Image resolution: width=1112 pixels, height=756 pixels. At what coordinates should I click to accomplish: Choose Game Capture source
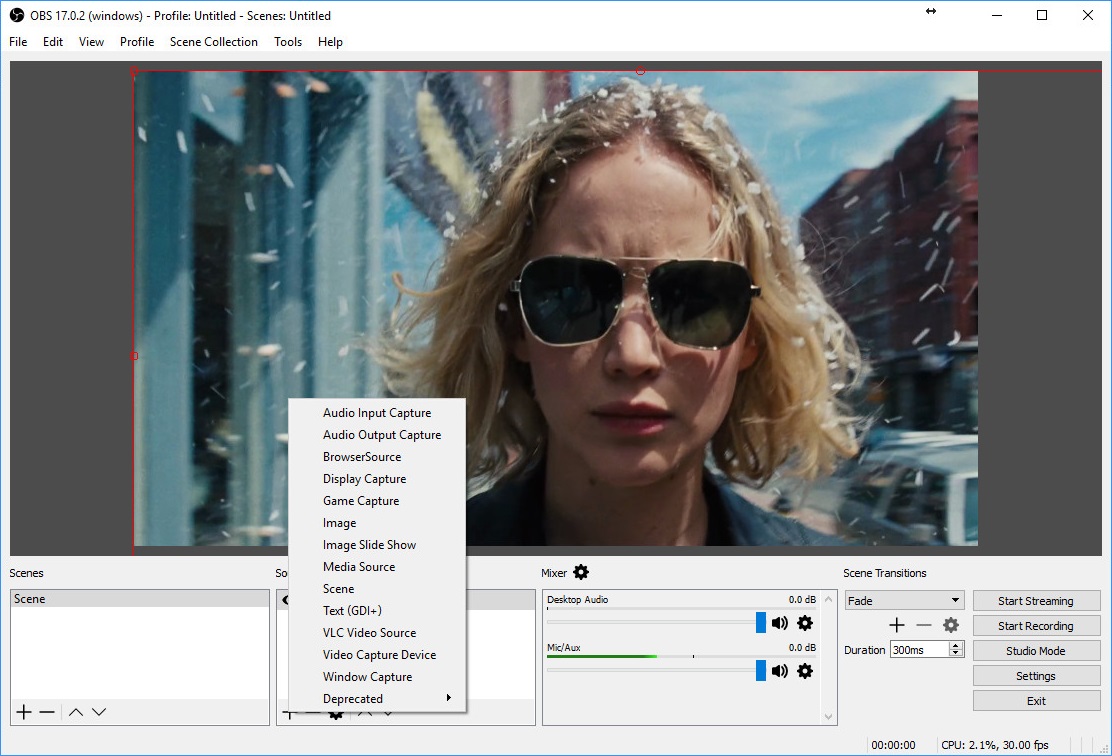[377, 501]
